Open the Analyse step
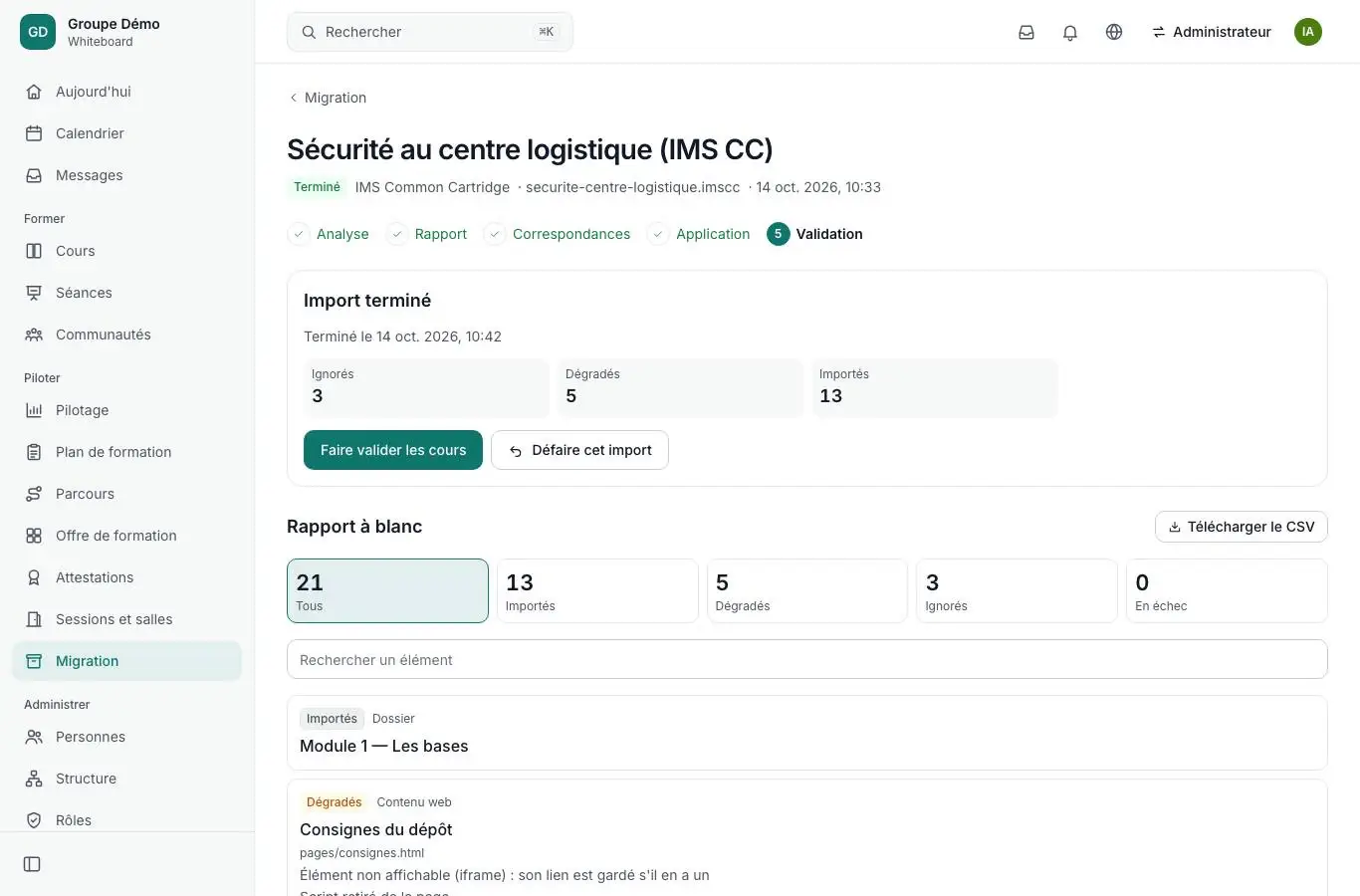 pyautogui.click(x=329, y=234)
